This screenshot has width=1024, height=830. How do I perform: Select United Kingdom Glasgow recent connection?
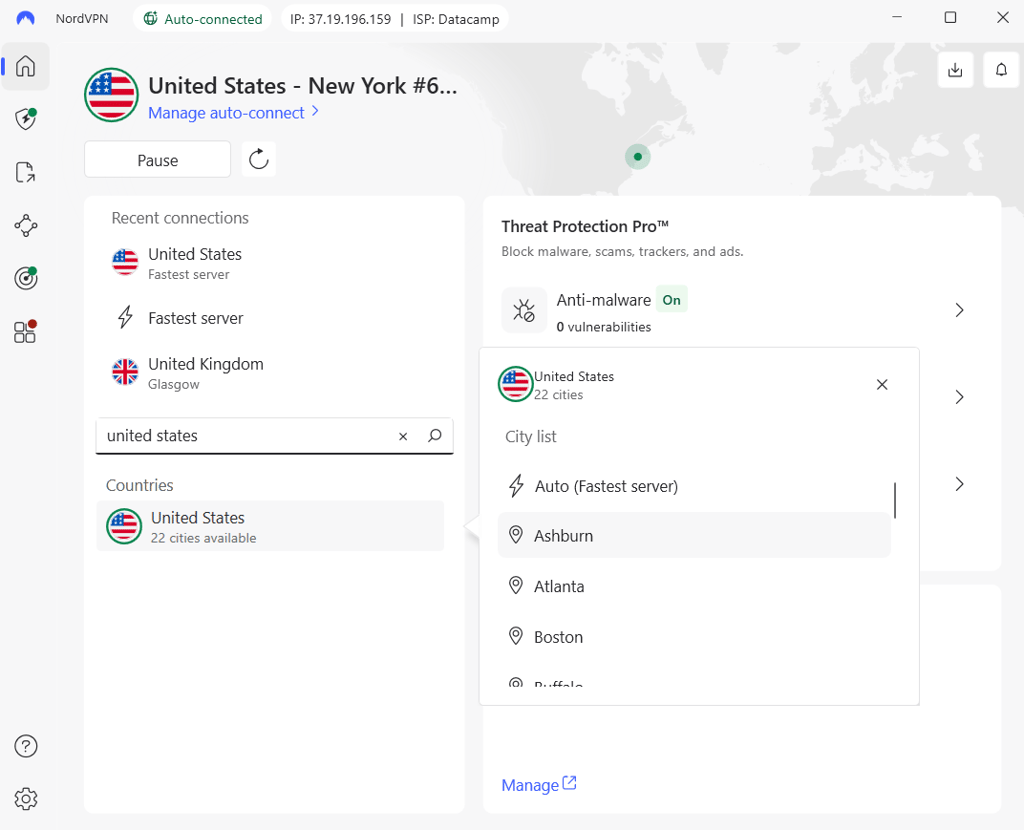pyautogui.click(x=274, y=374)
